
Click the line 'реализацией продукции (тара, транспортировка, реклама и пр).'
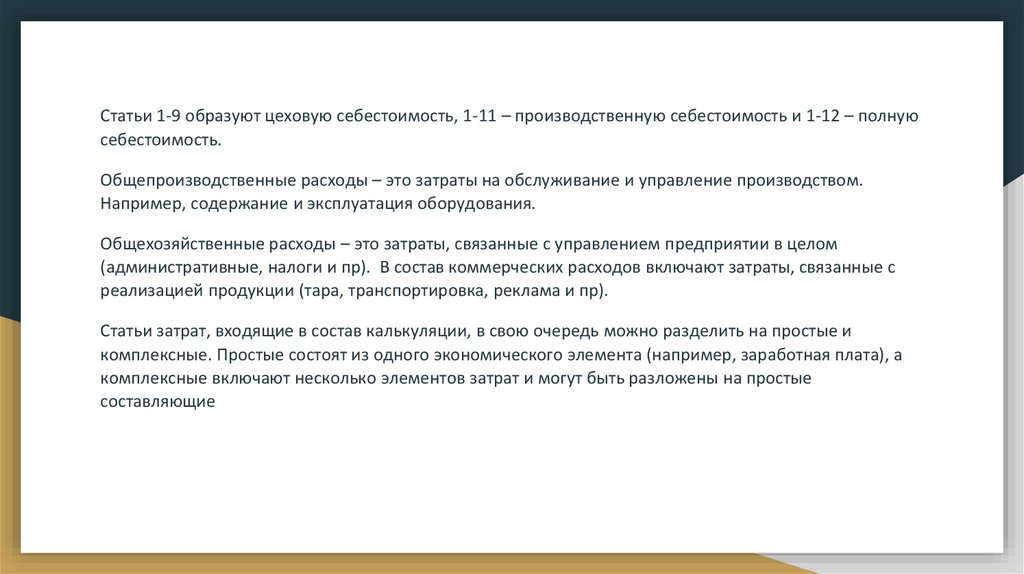[354, 291]
